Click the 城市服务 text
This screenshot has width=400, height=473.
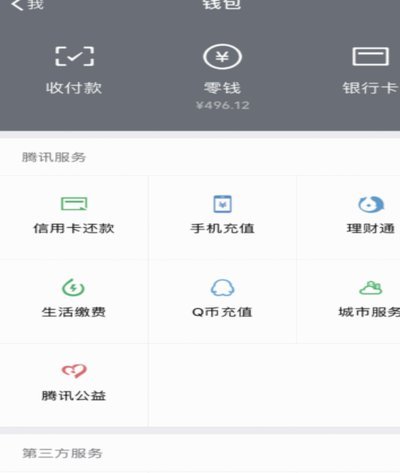pyautogui.click(x=369, y=312)
